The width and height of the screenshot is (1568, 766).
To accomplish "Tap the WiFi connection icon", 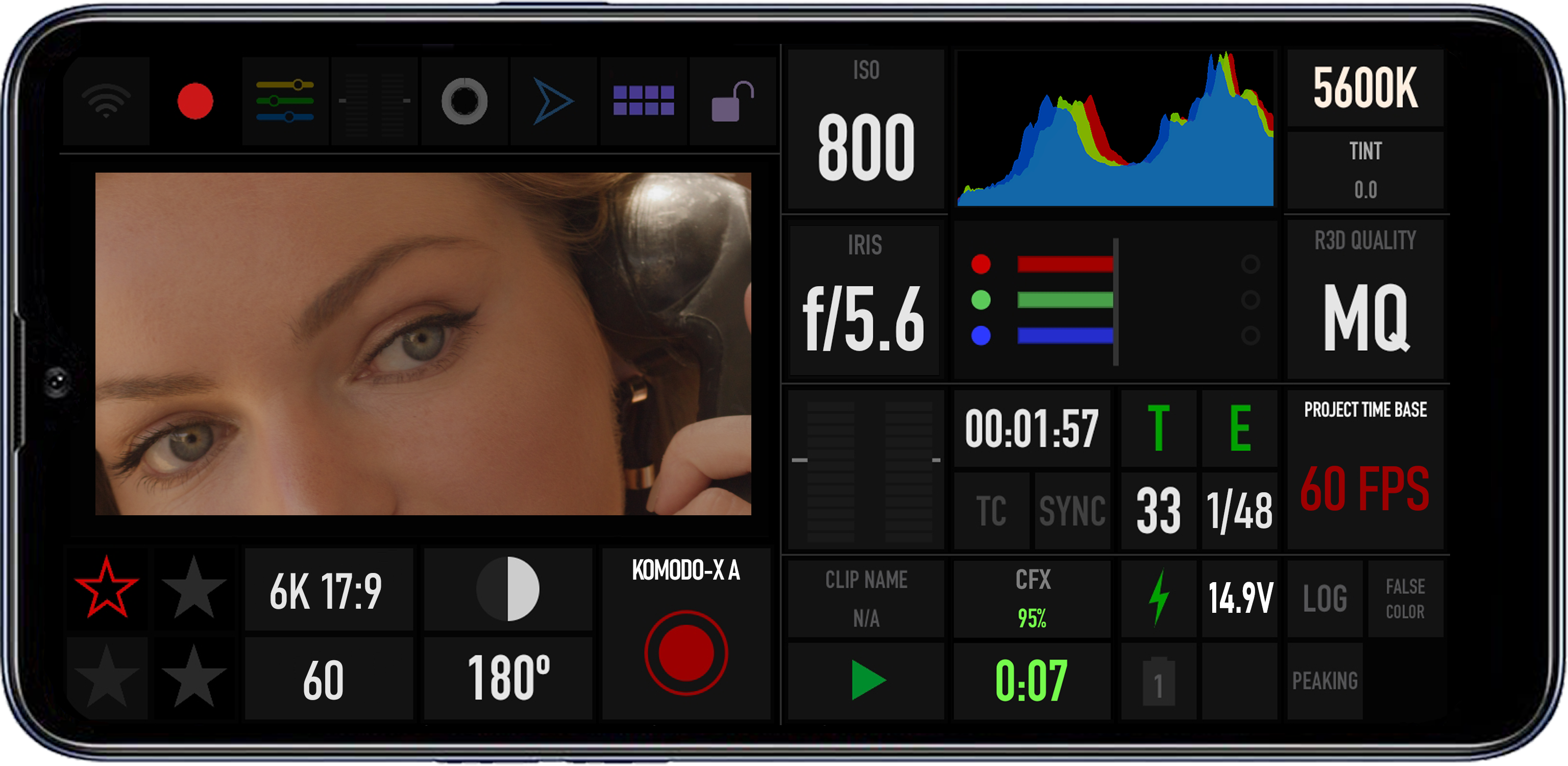I will coord(107,101).
